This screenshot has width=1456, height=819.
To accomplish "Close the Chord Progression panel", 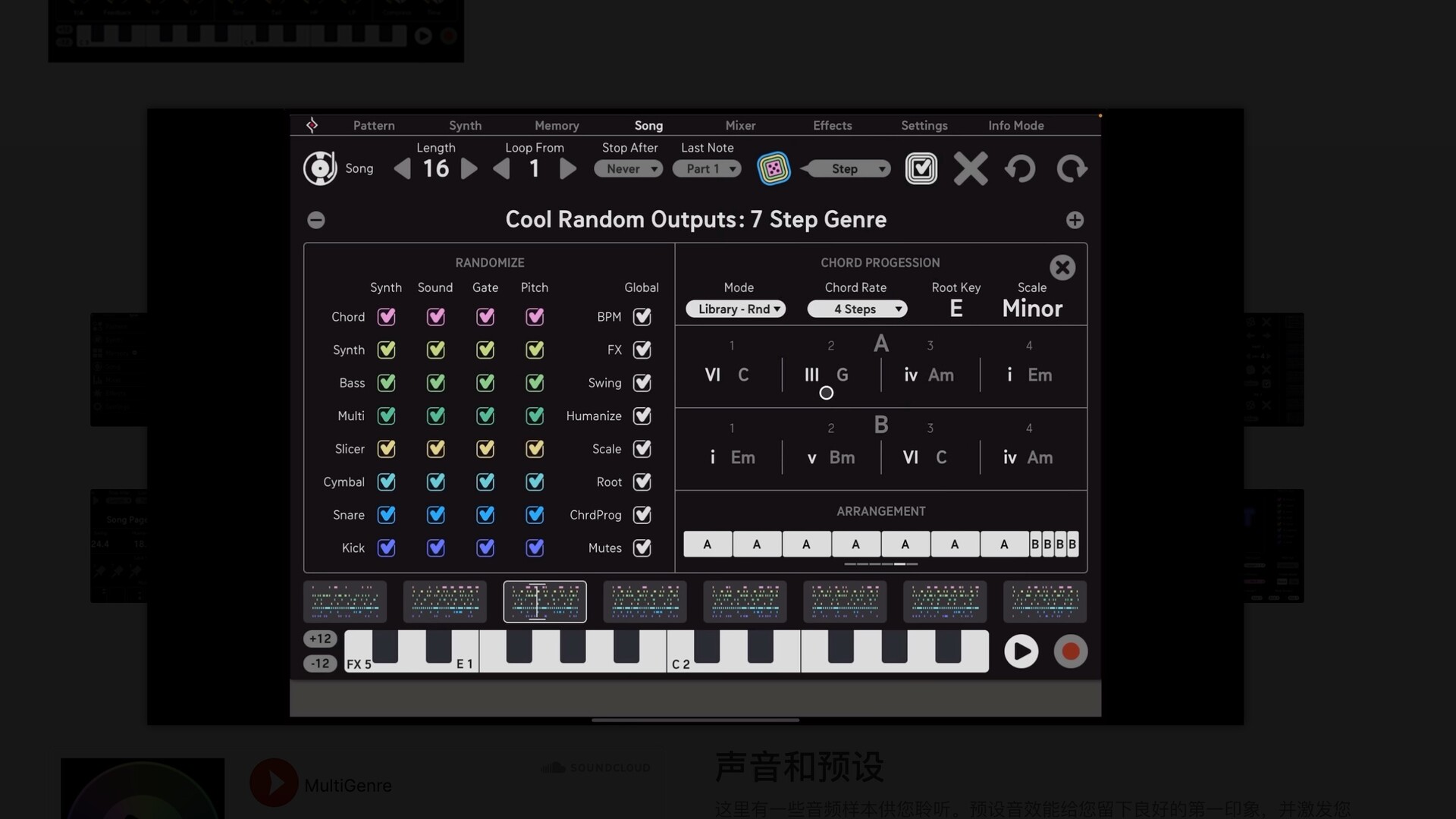I will pyautogui.click(x=1062, y=267).
